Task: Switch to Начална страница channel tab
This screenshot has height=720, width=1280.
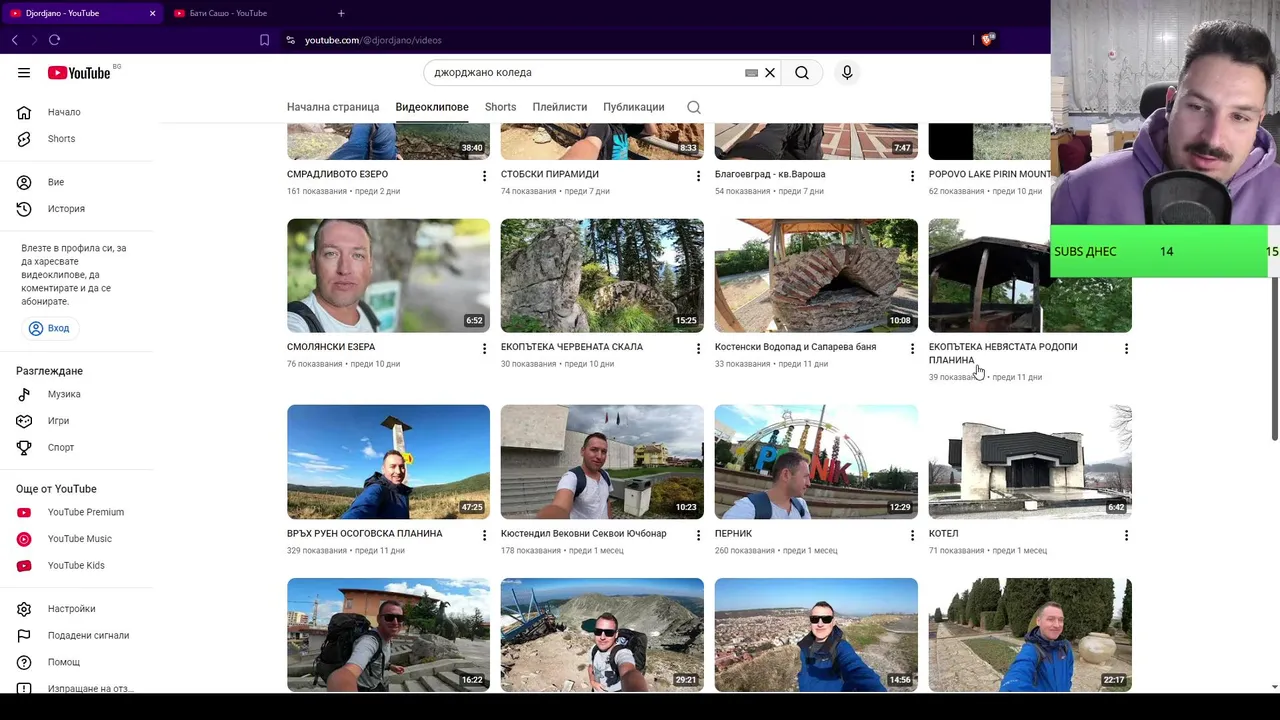Action: [333, 107]
